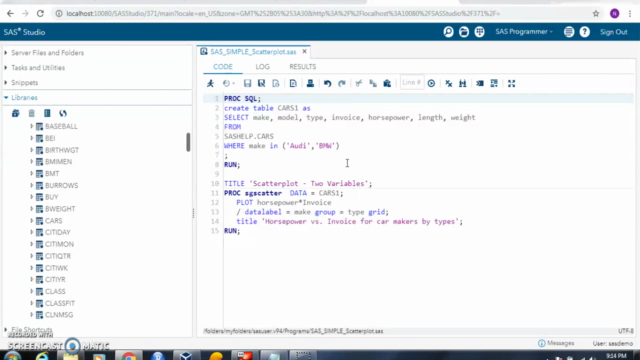Click the delete trash icon in Libraries
The width and height of the screenshot is (640, 360).
[31, 113]
